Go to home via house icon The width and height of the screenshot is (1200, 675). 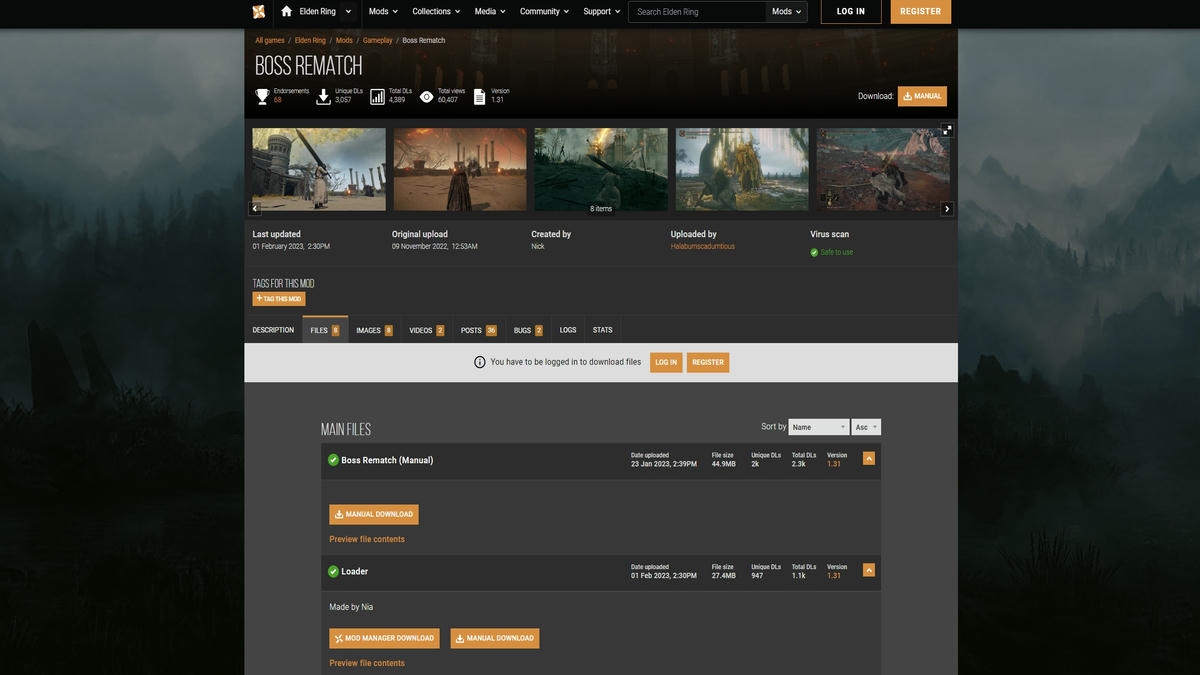[287, 12]
